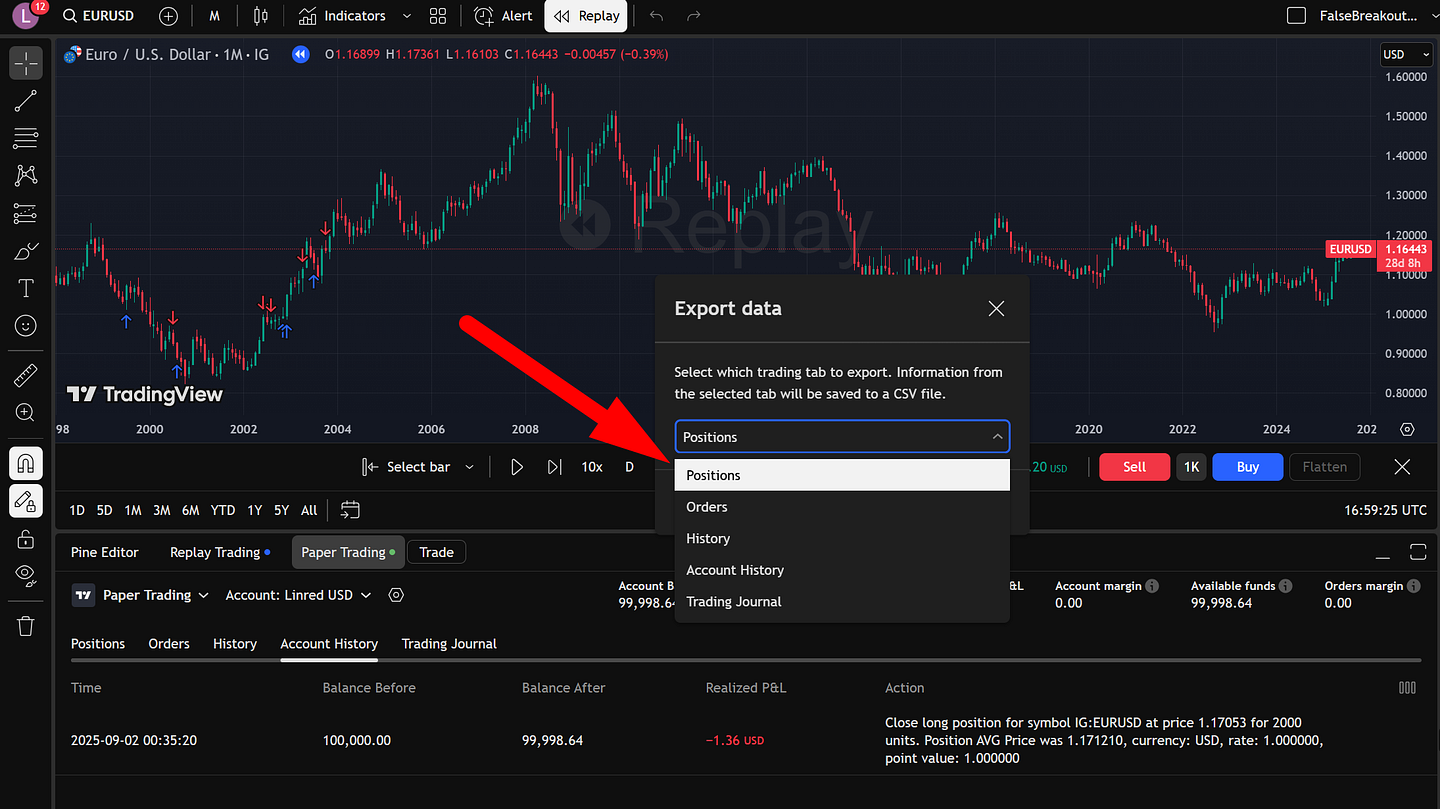Screen dimensions: 1440x809
Task: Open the Indicators dialog
Action: click(342, 16)
